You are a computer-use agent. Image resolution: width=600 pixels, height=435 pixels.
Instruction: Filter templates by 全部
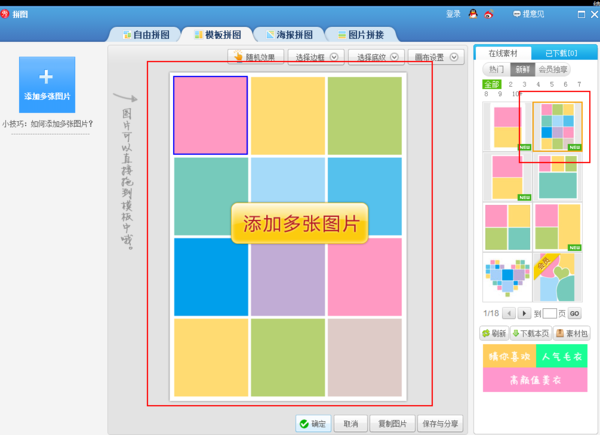[491, 84]
